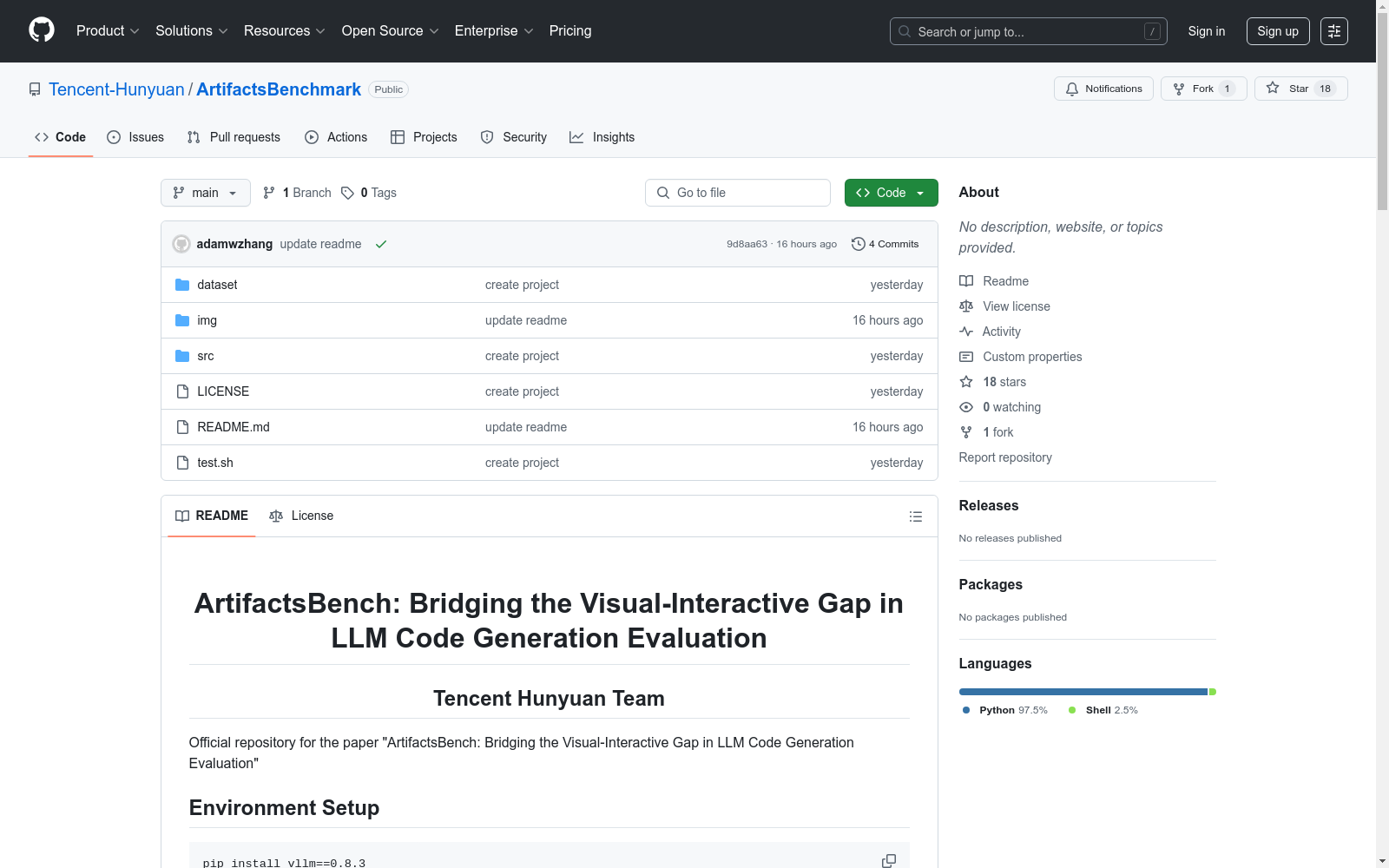1389x868 pixels.
Task: Click the pulse icon beside Activity
Action: [x=966, y=332]
